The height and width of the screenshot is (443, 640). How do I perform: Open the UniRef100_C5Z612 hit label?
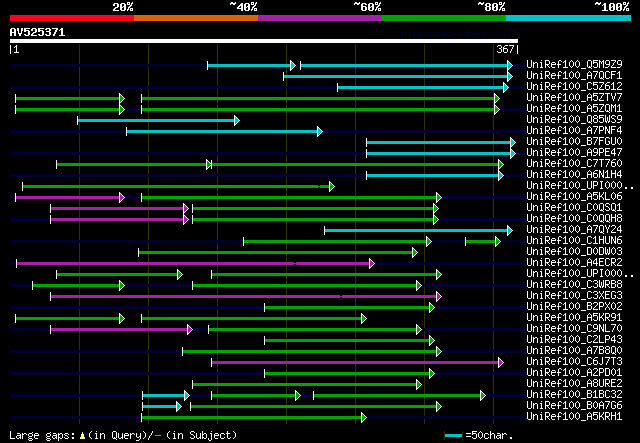(574, 87)
